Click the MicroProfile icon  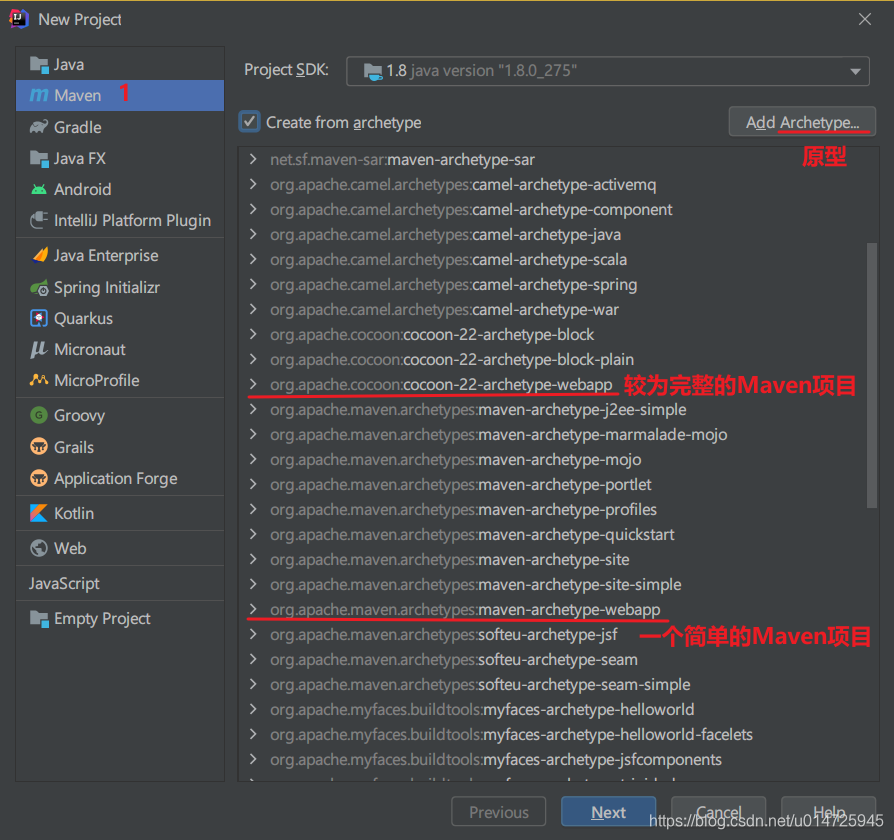(39, 380)
